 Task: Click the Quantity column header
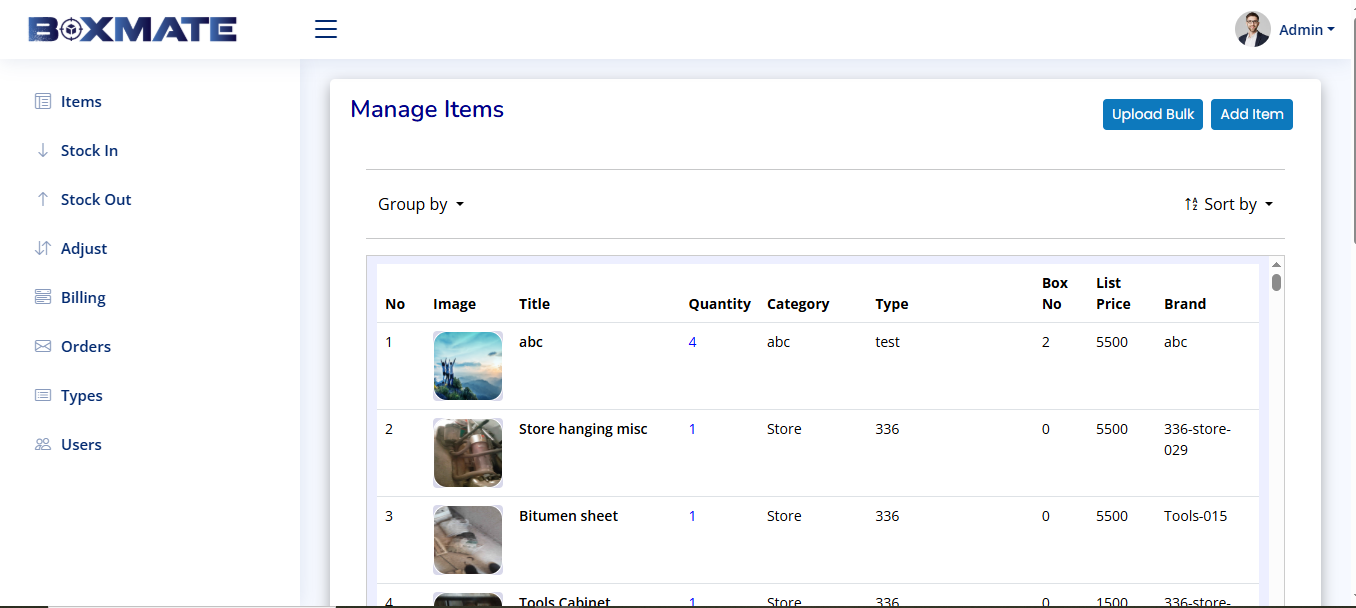tap(719, 304)
